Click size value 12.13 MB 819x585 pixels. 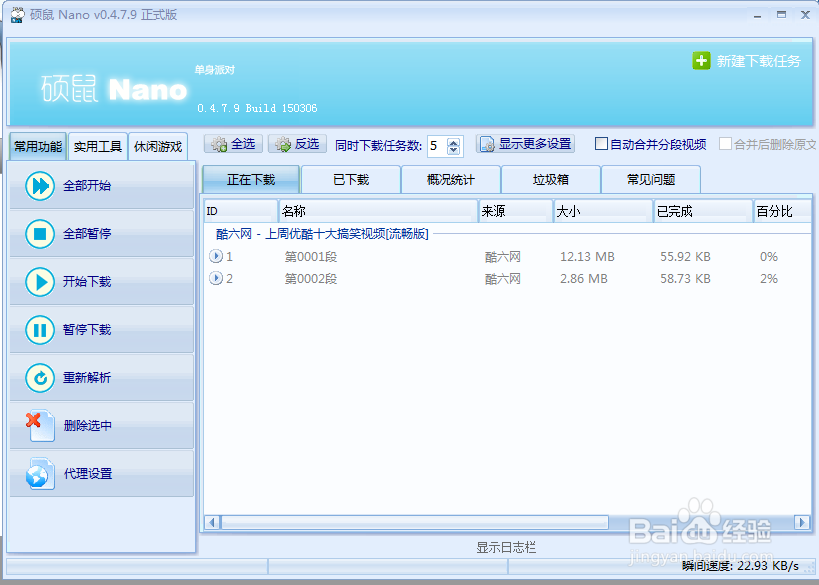pyautogui.click(x=587, y=256)
